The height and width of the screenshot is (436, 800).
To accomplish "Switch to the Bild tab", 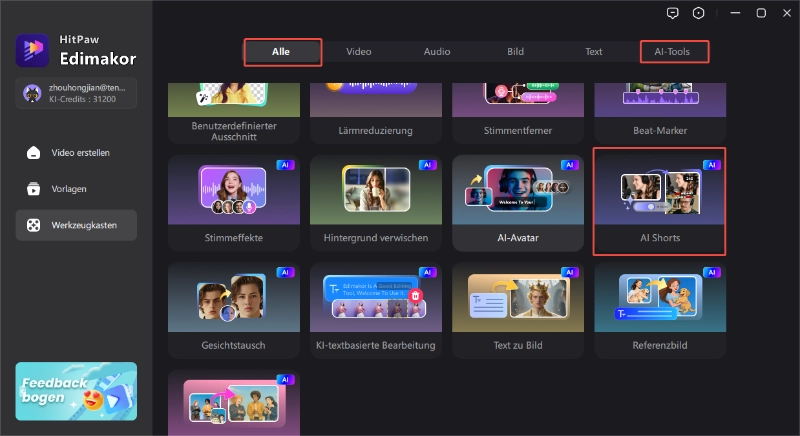I will [x=515, y=52].
